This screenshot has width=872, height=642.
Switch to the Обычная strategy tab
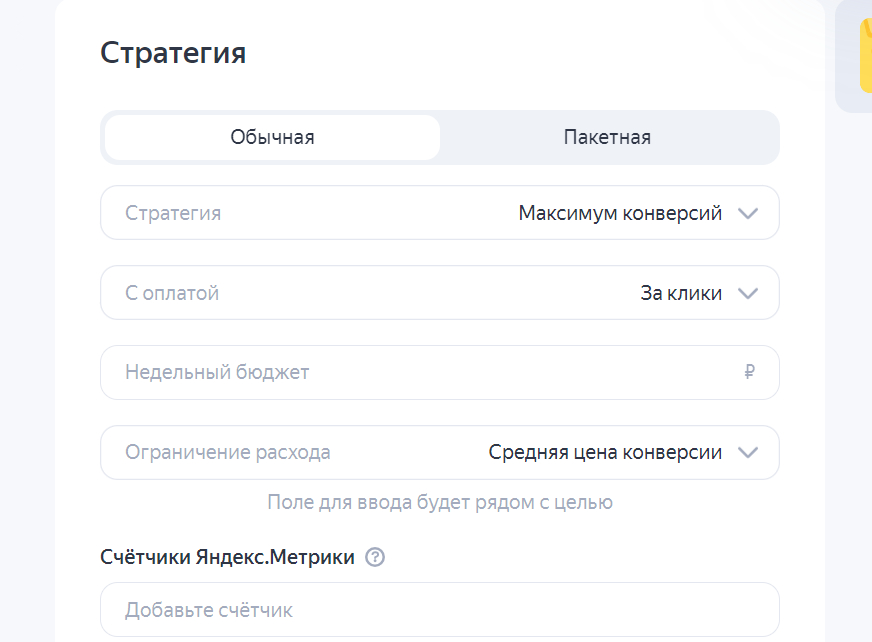tap(272, 138)
